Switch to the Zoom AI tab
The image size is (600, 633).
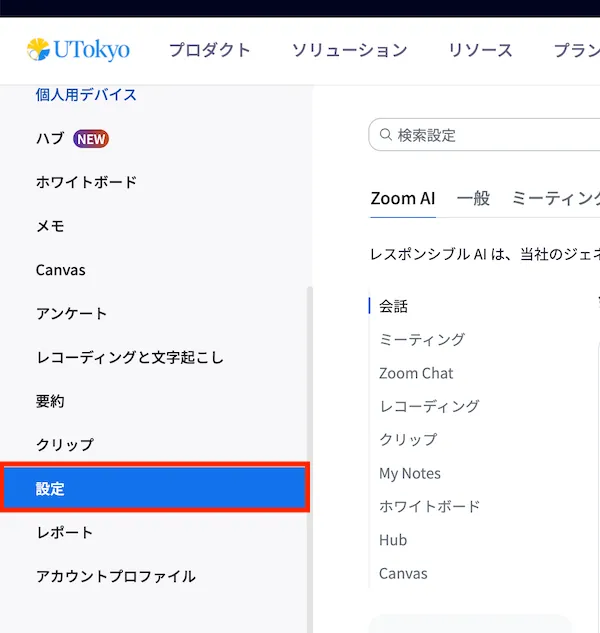click(403, 199)
